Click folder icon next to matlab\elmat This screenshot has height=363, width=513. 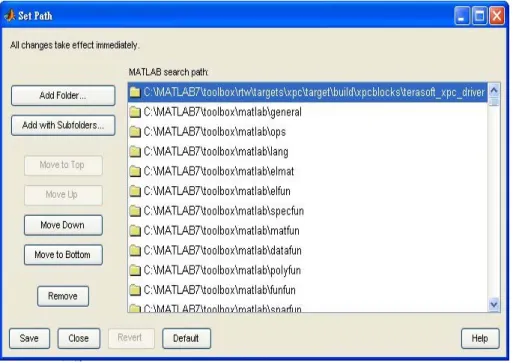(x=135, y=171)
